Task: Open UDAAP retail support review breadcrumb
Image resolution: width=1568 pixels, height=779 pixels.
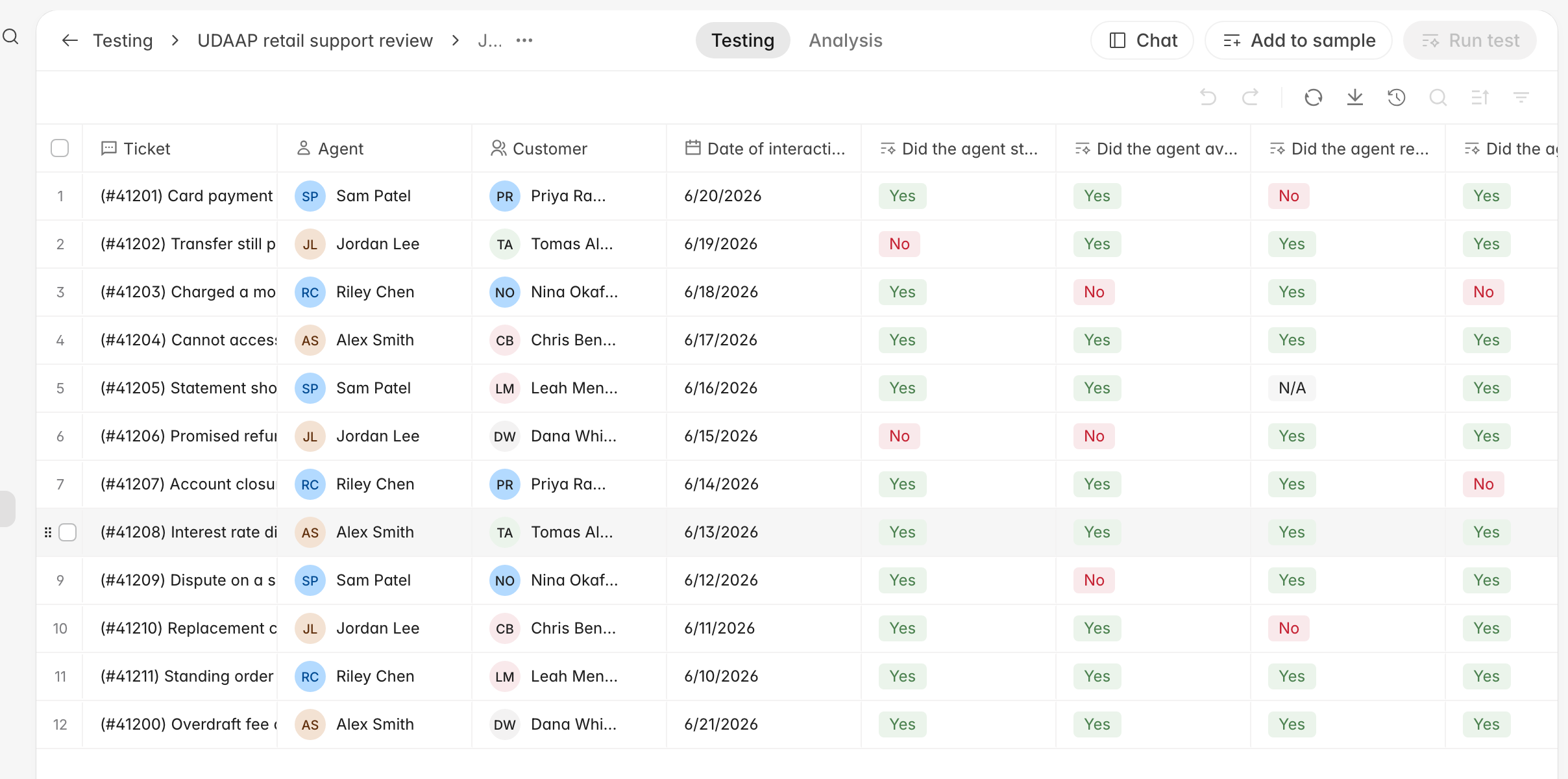Action: point(315,40)
